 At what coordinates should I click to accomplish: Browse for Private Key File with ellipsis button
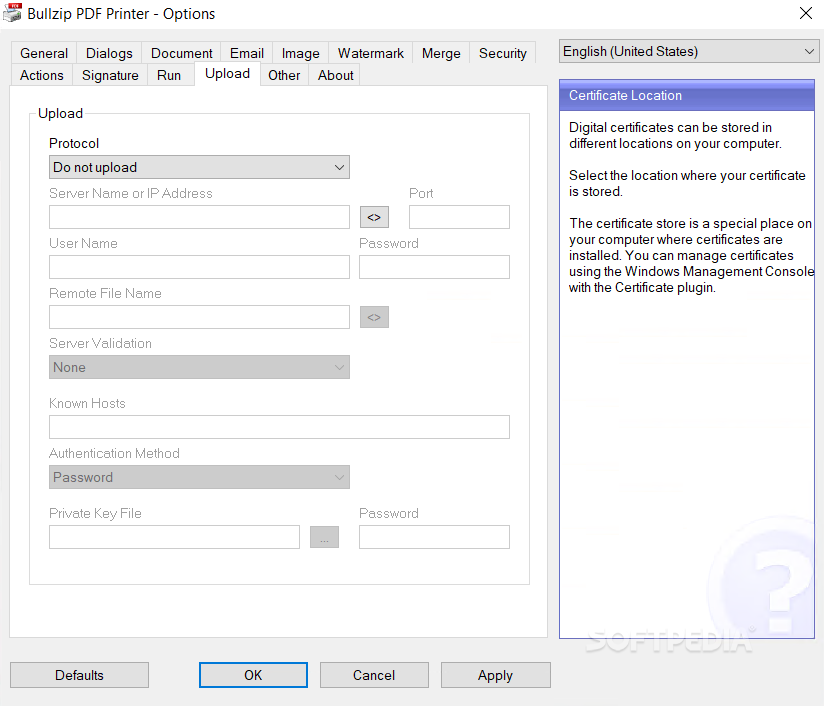point(324,537)
